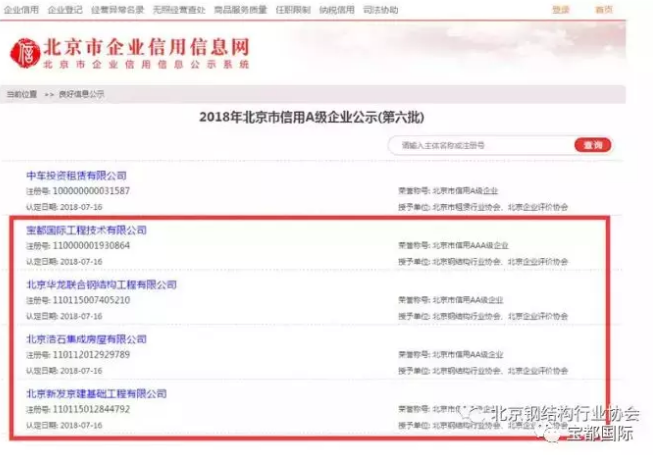Image resolution: width=653 pixels, height=455 pixels.
Task: Open the 北京浩石集成房屋有限公司 company link
Action: (x=86, y=339)
